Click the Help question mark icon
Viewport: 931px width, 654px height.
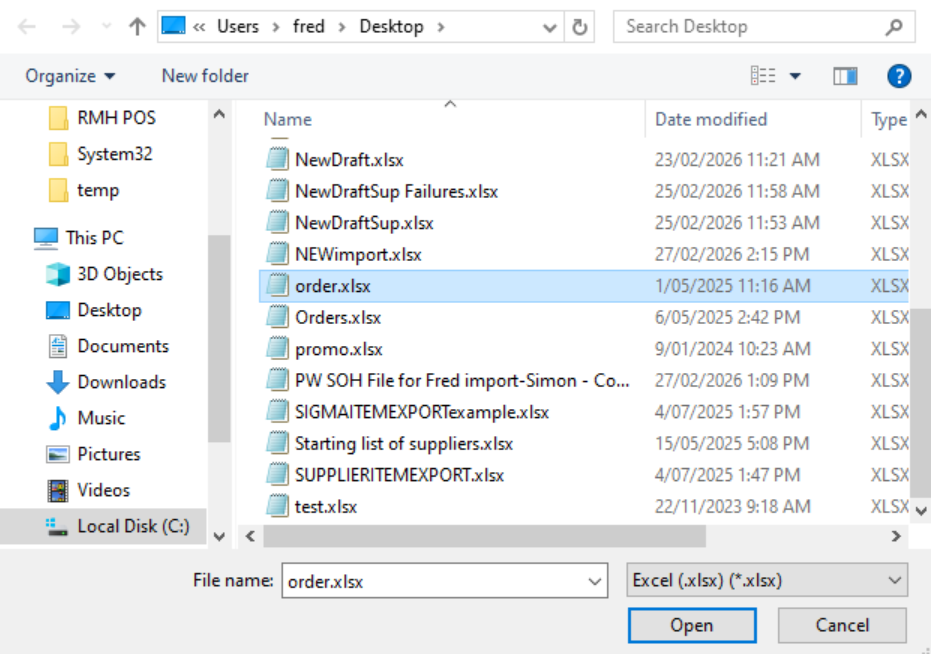tap(898, 76)
